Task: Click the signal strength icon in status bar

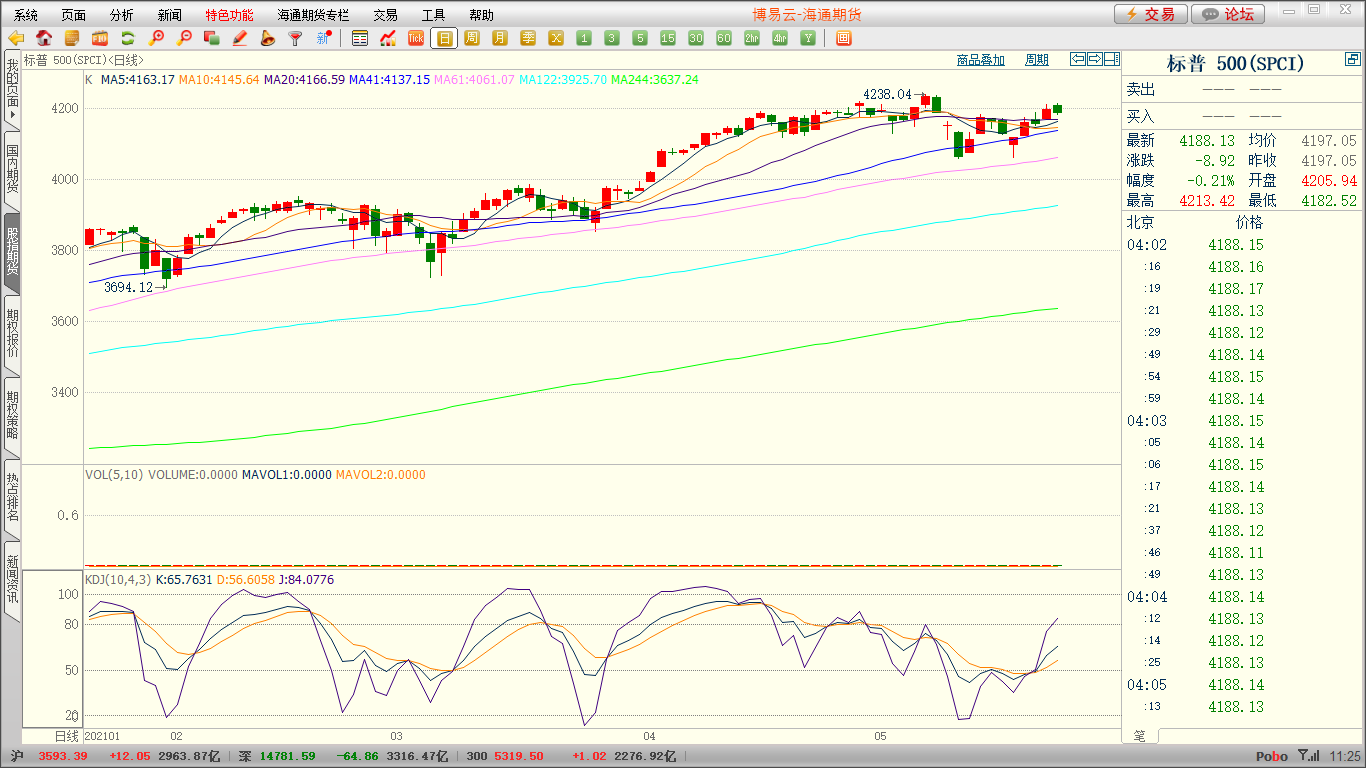Action: [1308, 756]
